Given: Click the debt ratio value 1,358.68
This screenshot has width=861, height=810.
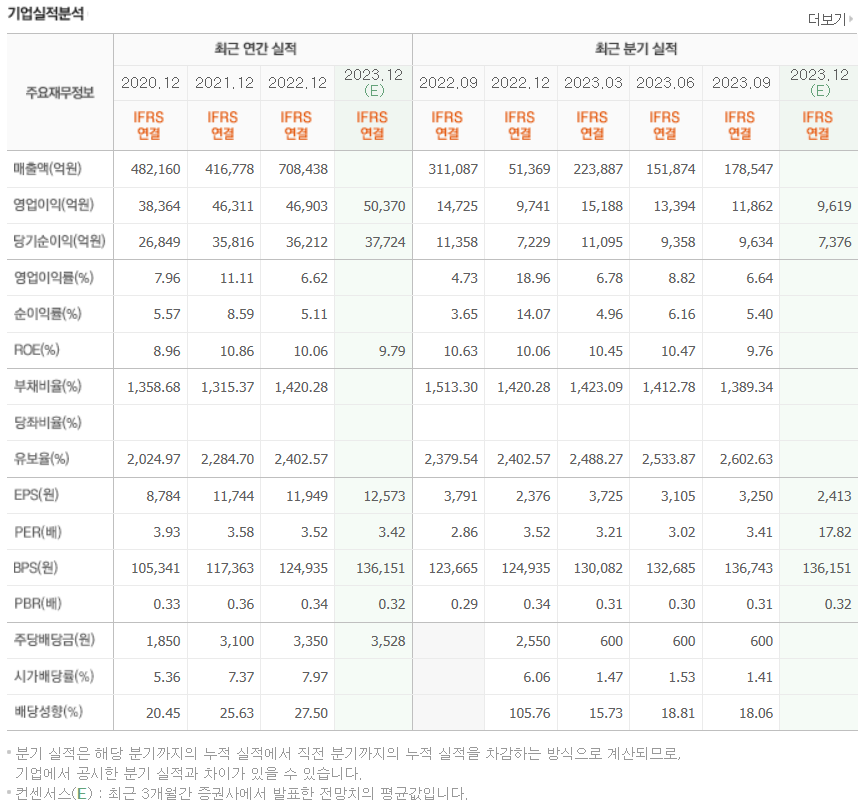Looking at the screenshot, I should (x=154, y=387).
